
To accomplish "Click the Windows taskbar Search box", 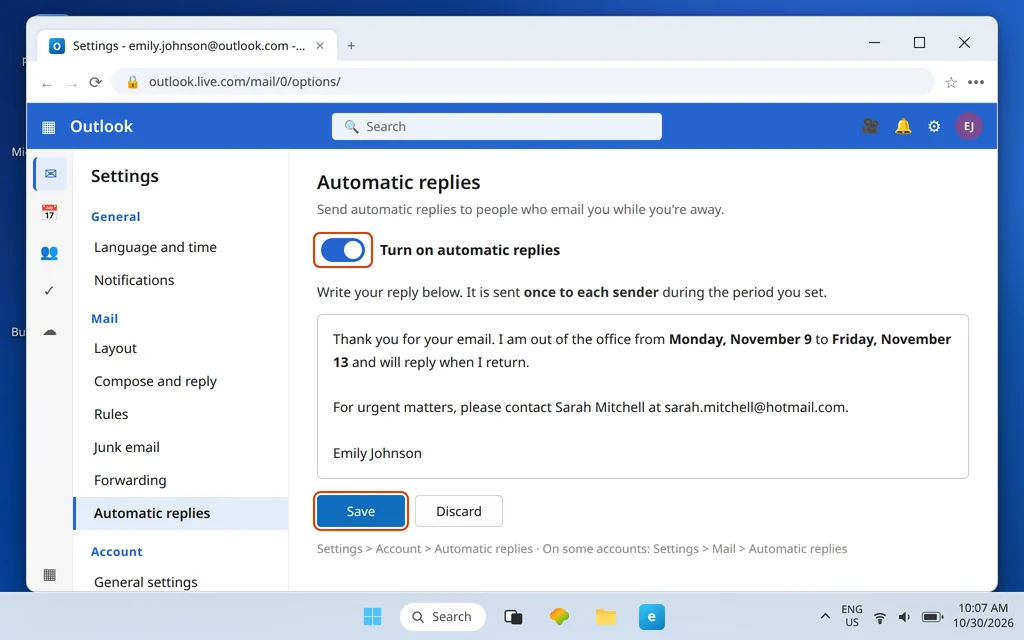I will click(443, 616).
